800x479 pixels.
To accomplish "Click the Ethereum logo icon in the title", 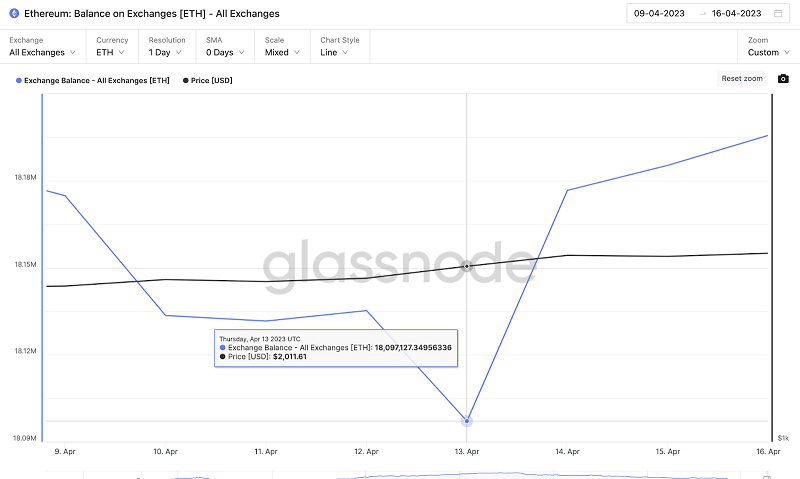I will tap(14, 14).
